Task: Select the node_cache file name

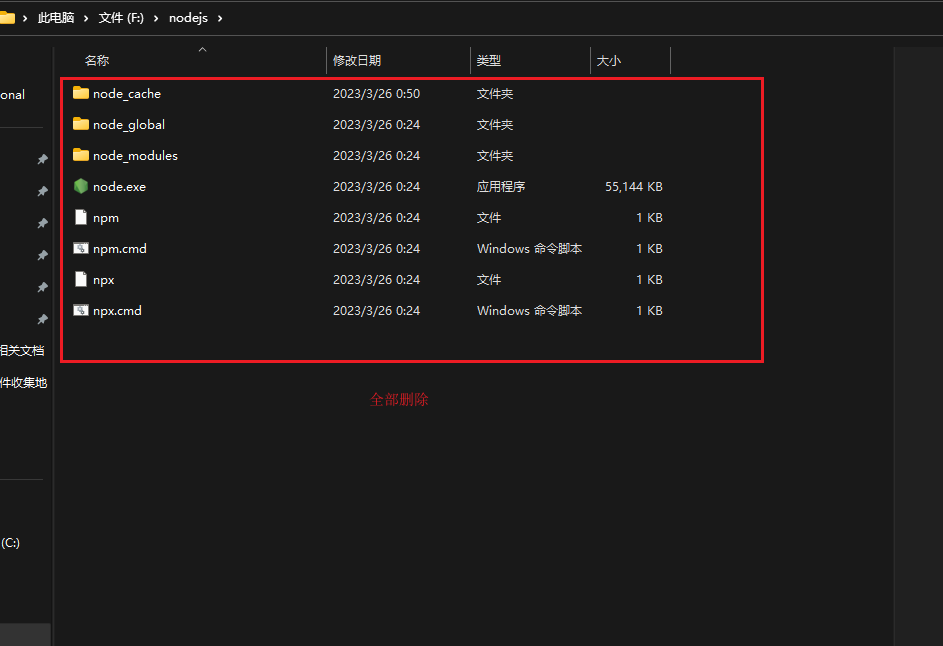Action: click(127, 93)
